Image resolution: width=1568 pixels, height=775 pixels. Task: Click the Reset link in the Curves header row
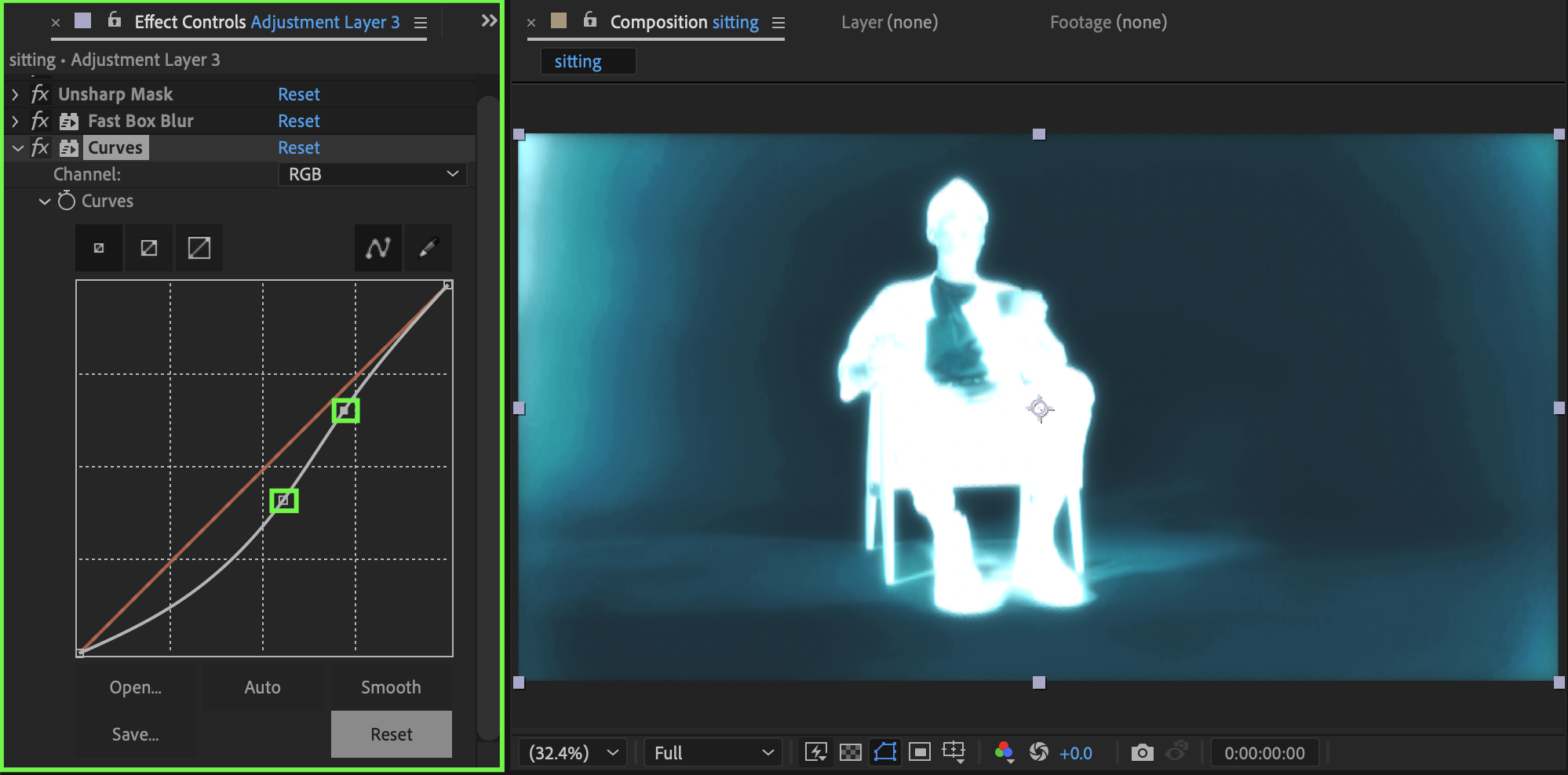(299, 147)
